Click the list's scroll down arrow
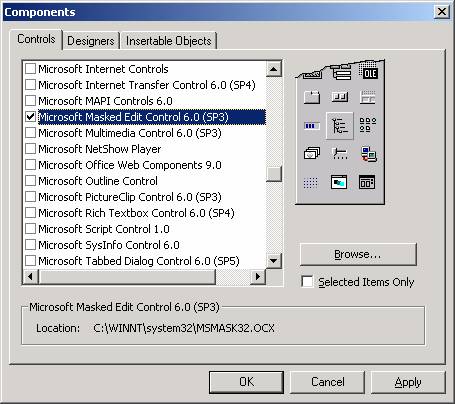The image size is (455, 404). click(274, 260)
